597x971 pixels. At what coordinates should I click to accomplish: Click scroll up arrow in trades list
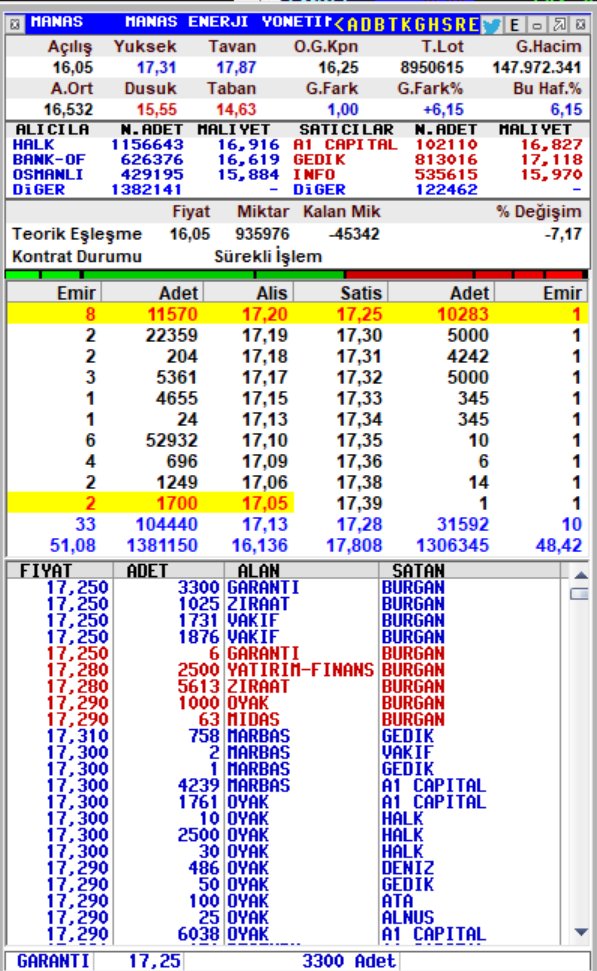pyautogui.click(x=581, y=575)
